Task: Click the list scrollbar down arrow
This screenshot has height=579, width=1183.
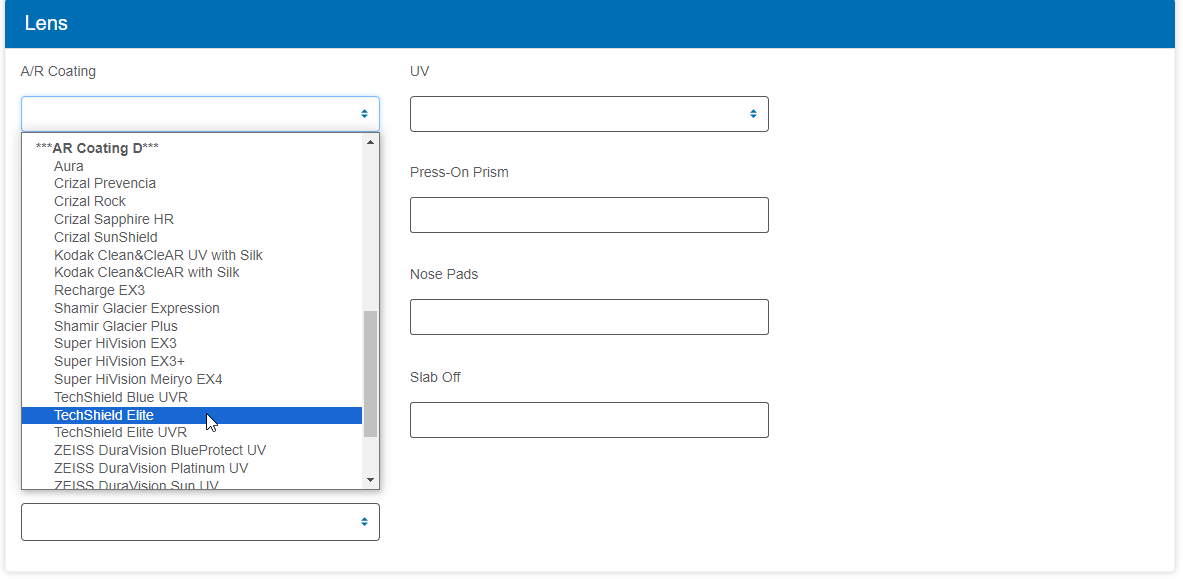Action: (370, 480)
